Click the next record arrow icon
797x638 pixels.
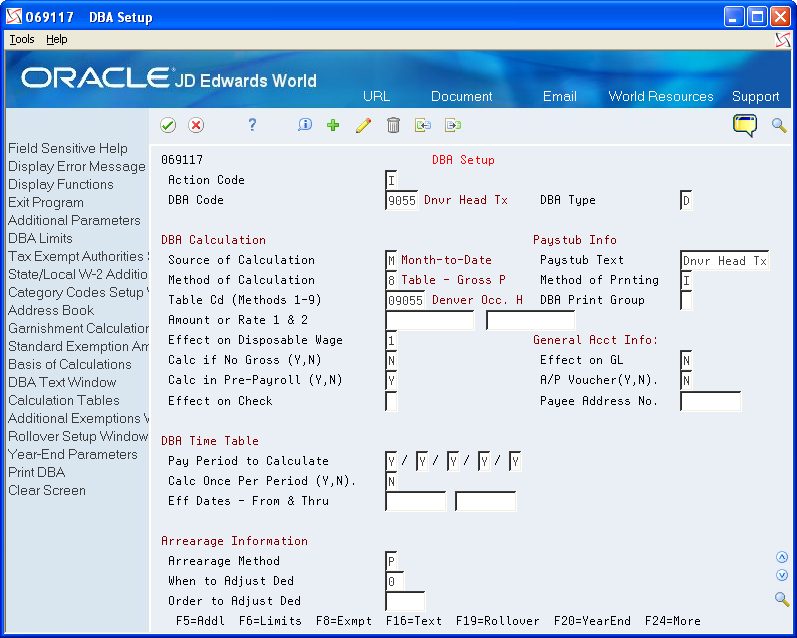pyautogui.click(x=453, y=125)
